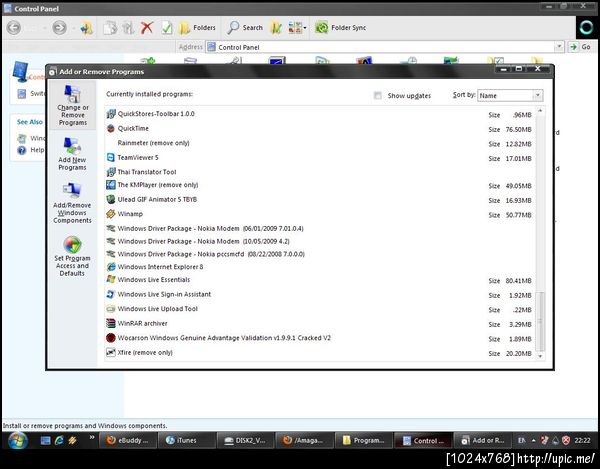The width and height of the screenshot is (600, 469).
Task: Click the See Also heading
Action: (x=30, y=122)
